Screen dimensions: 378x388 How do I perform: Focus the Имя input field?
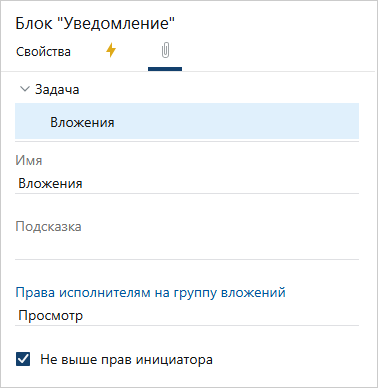[x=187, y=184]
